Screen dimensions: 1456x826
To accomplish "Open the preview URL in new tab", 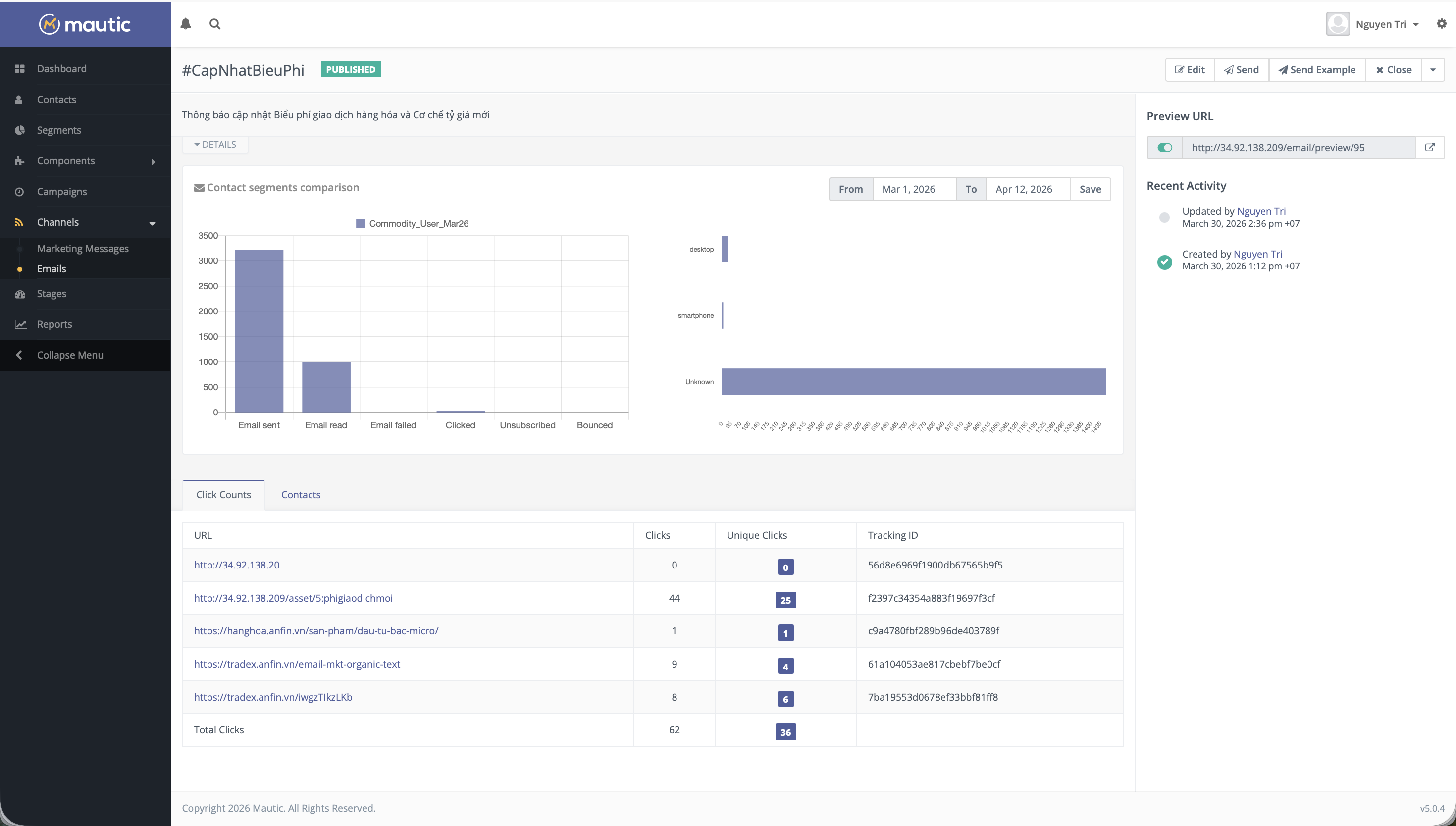I will click(1430, 147).
